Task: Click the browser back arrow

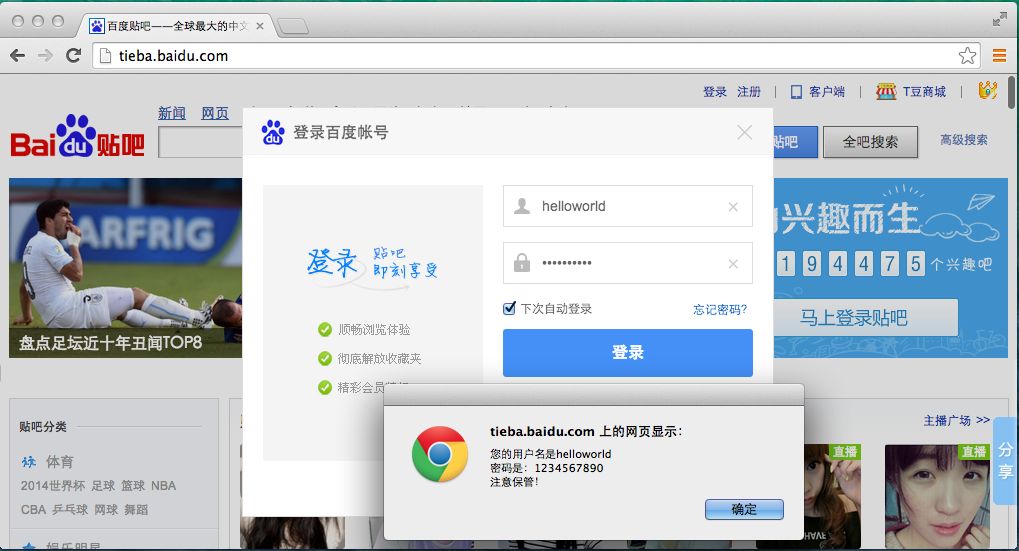Action: pyautogui.click(x=17, y=56)
